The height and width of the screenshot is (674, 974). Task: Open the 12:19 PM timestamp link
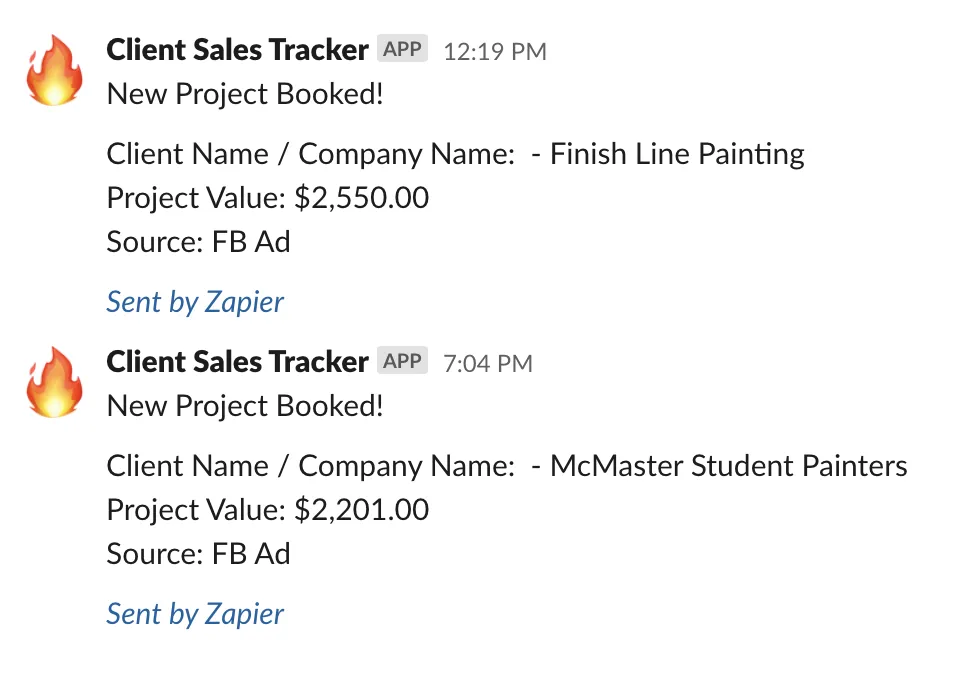[495, 52]
